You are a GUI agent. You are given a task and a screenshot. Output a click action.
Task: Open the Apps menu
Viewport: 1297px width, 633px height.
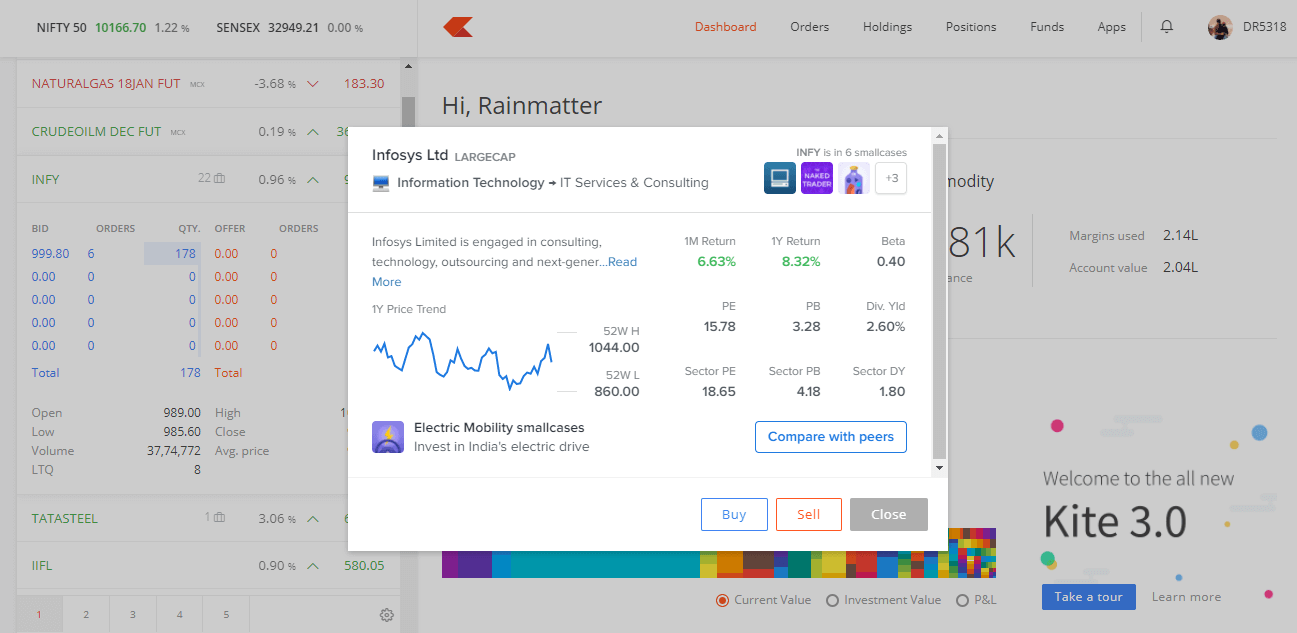(1111, 27)
